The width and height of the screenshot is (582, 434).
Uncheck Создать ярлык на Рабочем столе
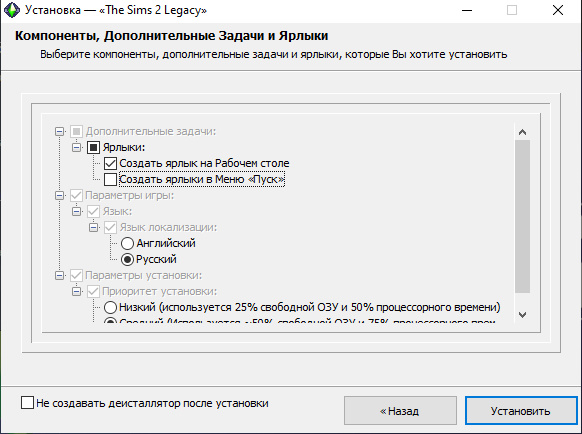[x=110, y=163]
